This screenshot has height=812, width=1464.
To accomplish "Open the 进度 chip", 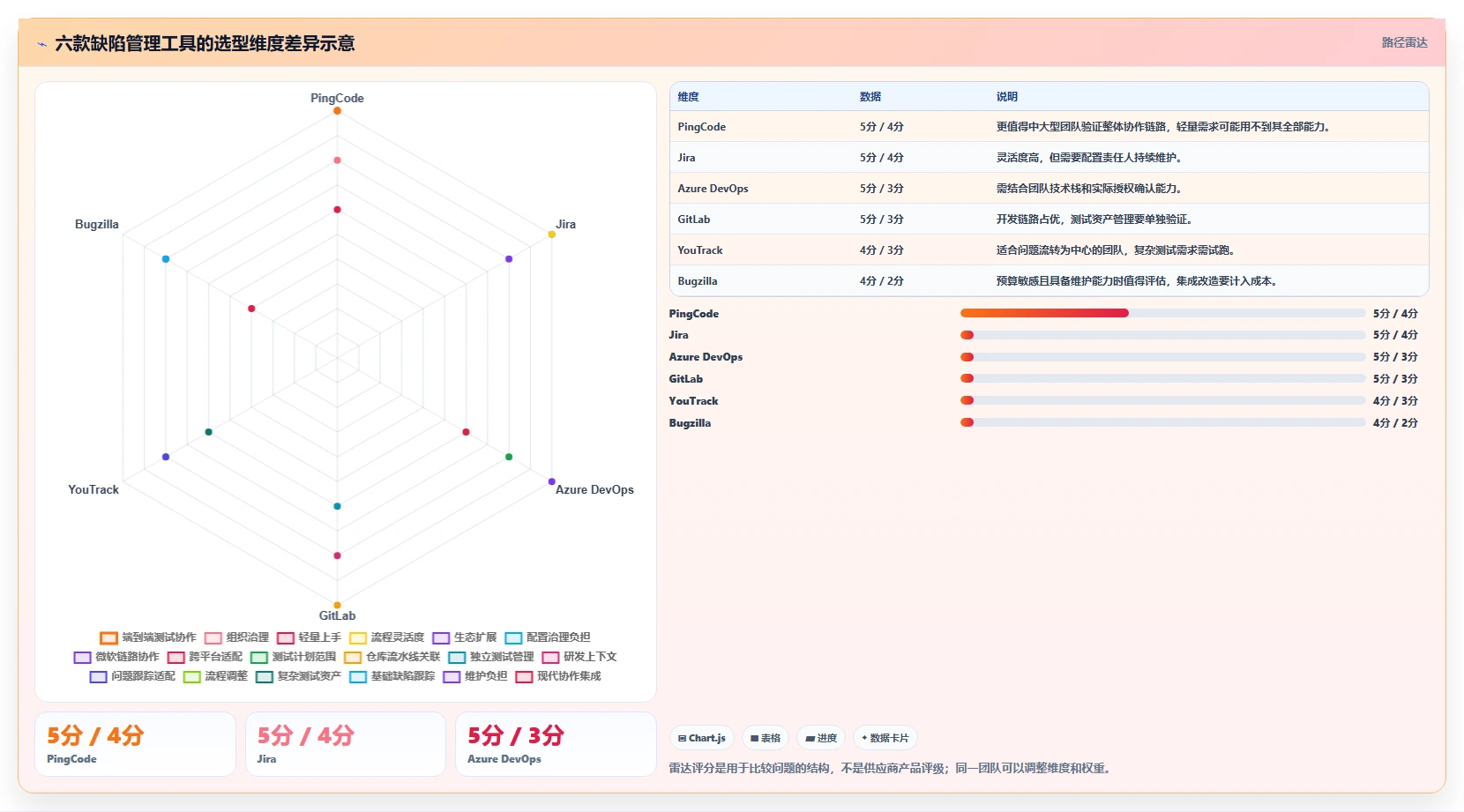I will pos(821,738).
